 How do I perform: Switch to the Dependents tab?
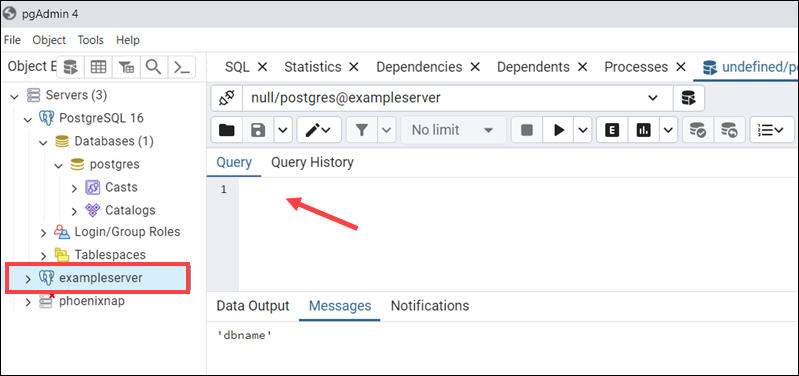(x=534, y=67)
